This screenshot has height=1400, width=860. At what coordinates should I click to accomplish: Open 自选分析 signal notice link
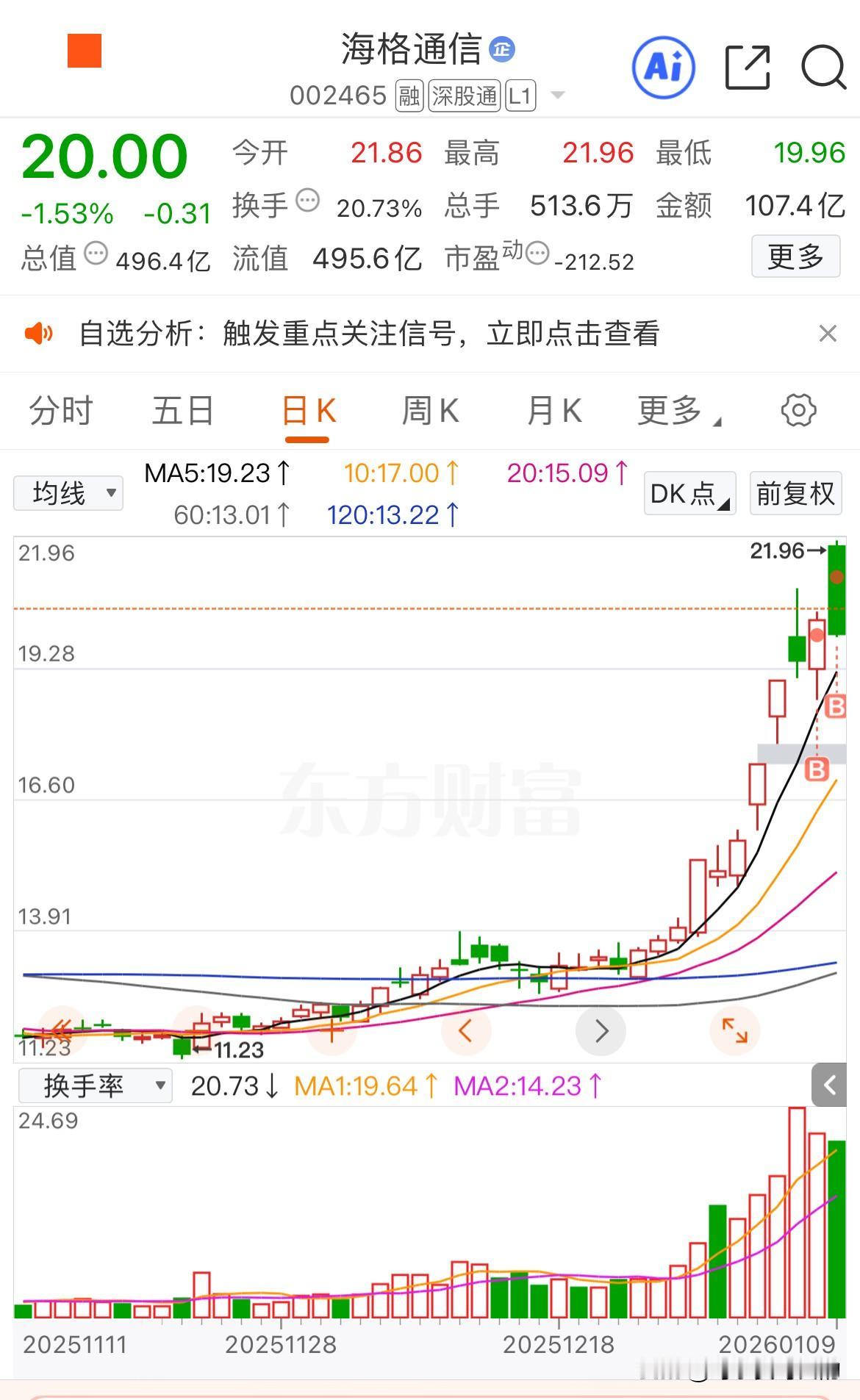coord(369,334)
